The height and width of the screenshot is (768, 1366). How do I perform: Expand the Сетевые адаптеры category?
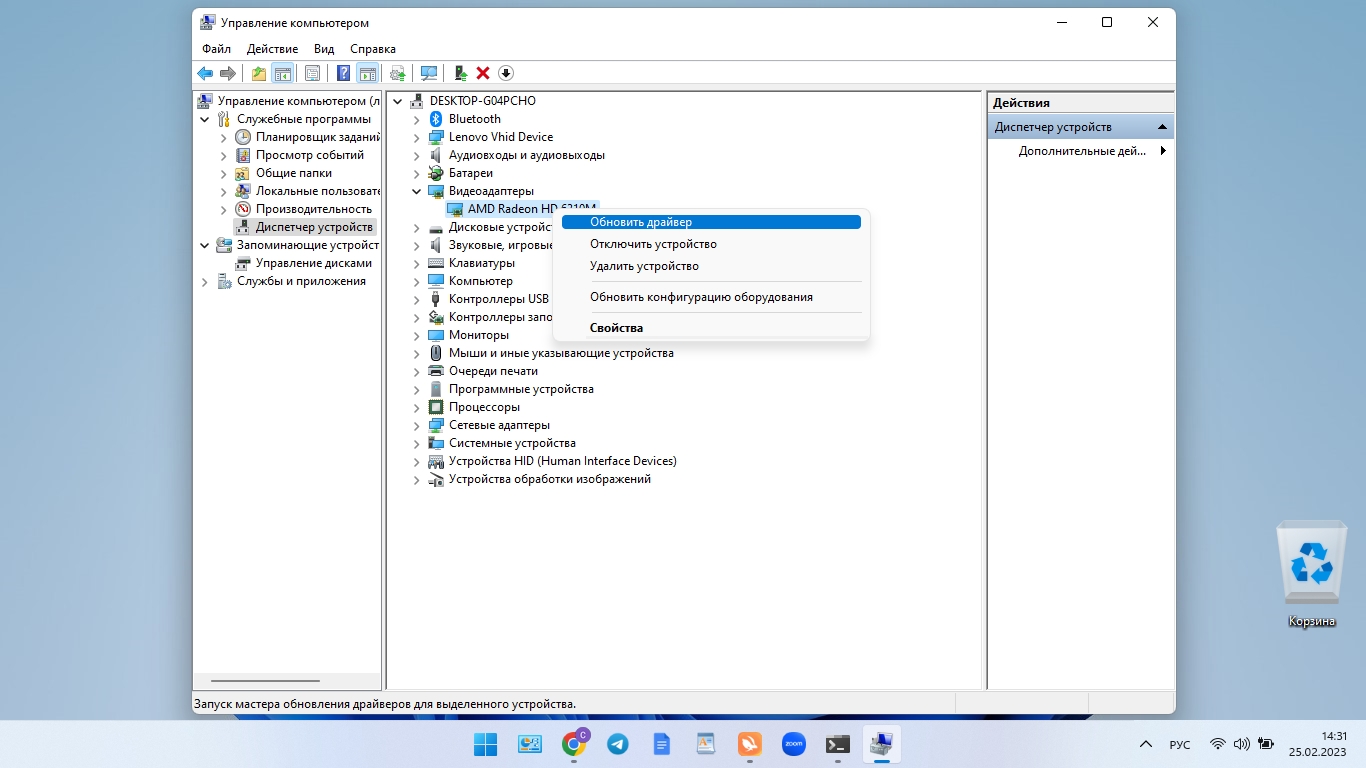click(x=417, y=425)
